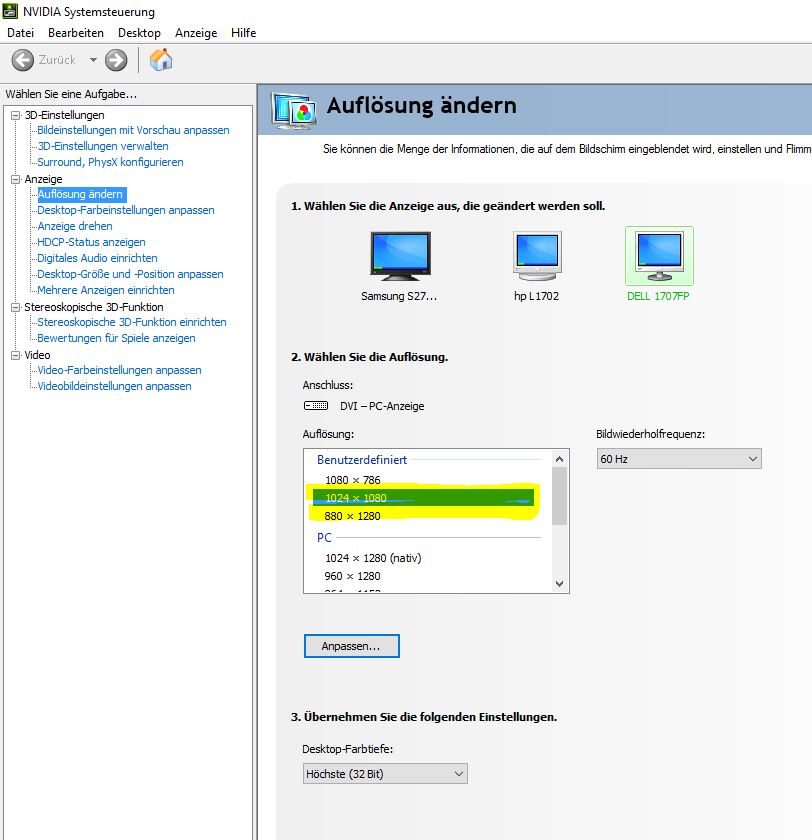
Task: Open Surround, PhysX konfigurieren
Action: click(x=110, y=162)
